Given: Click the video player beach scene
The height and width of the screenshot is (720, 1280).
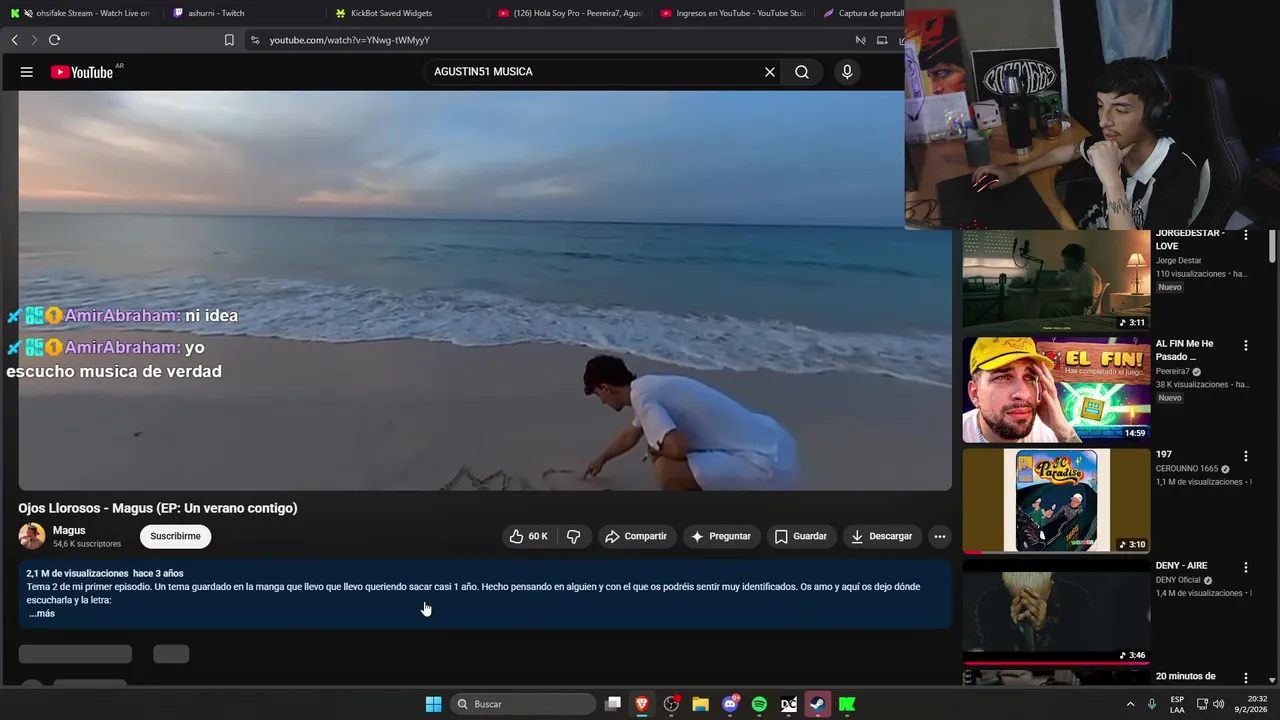Looking at the screenshot, I should [x=485, y=290].
